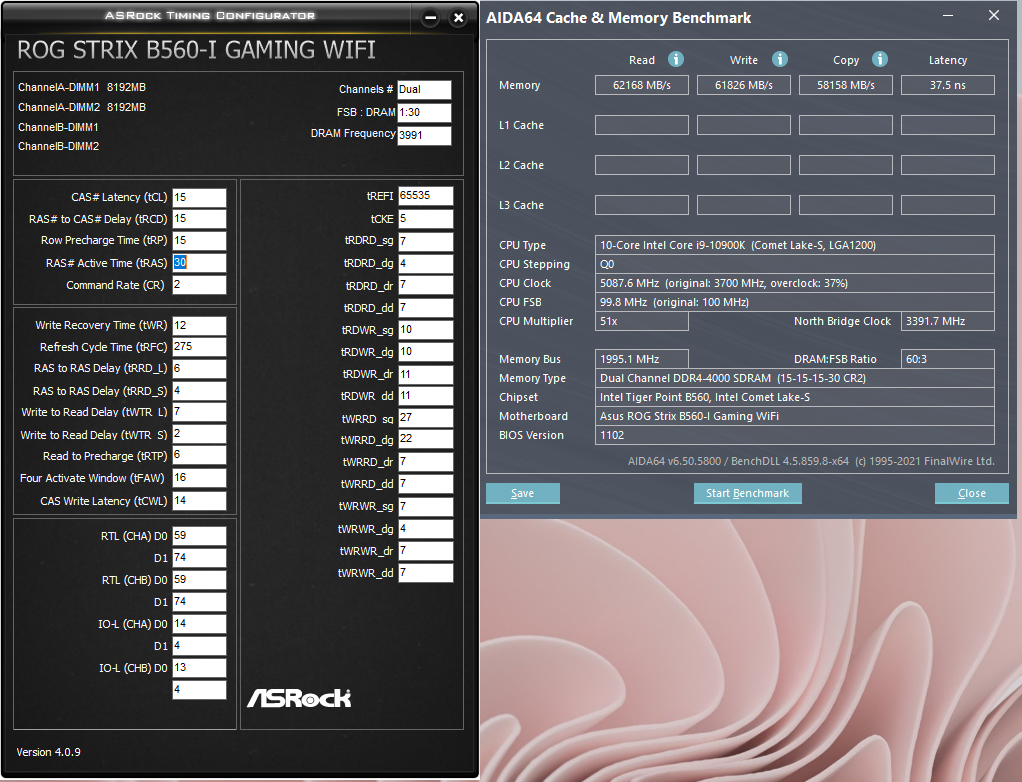Click the Memory Write result 61826 MB/s

pos(744,85)
